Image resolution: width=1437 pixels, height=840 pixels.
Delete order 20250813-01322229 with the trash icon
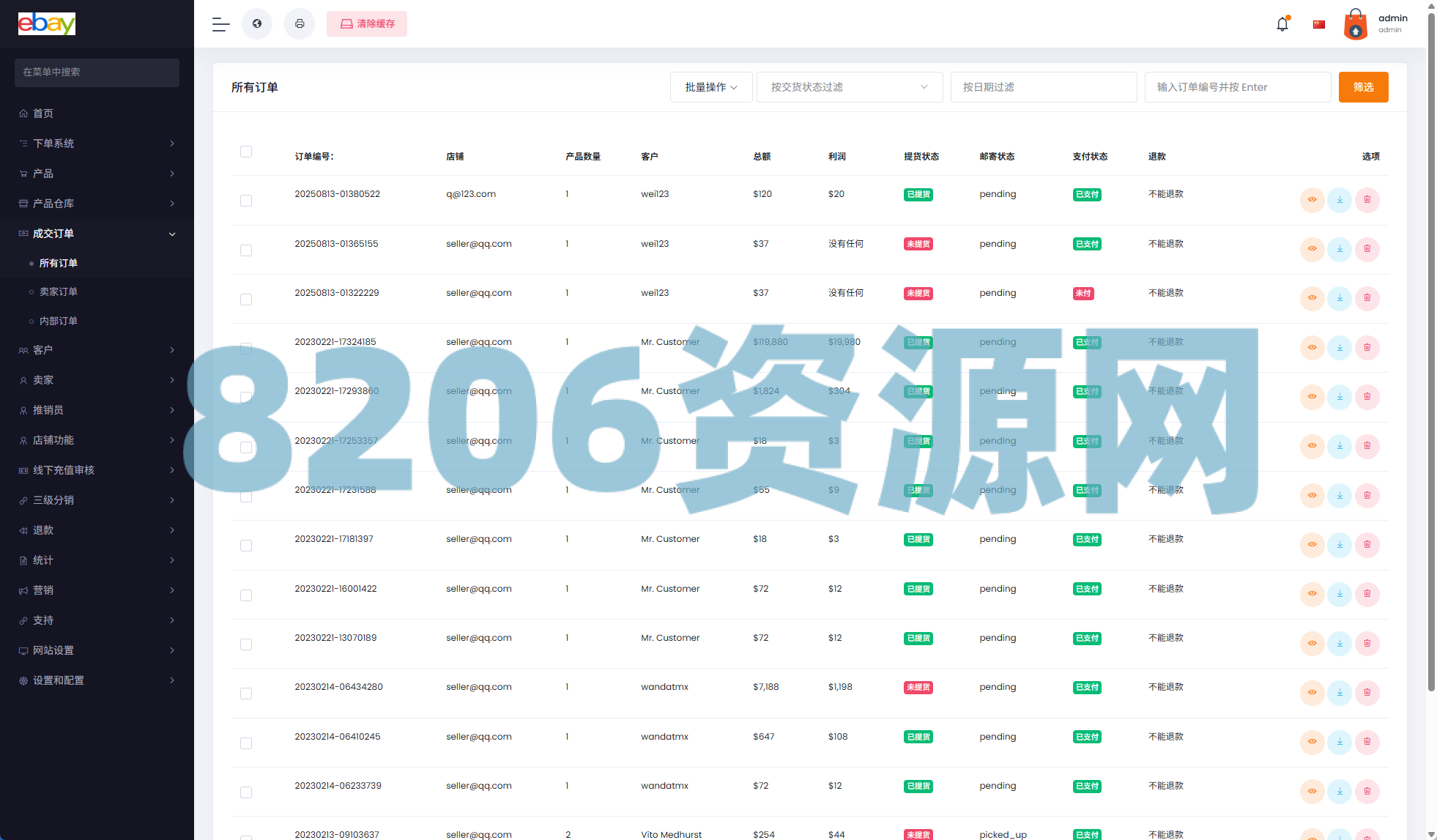click(x=1367, y=298)
